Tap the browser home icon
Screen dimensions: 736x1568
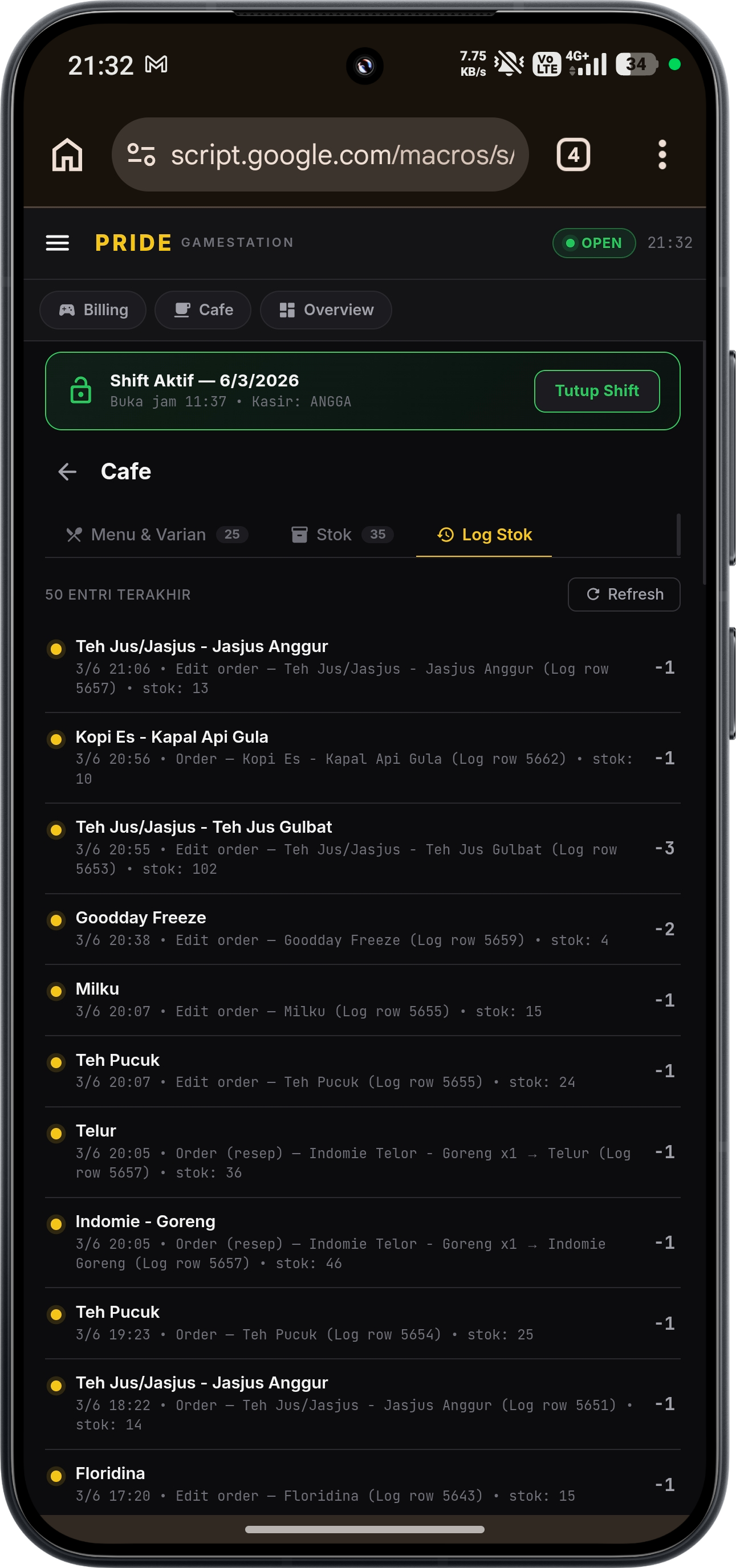click(67, 154)
